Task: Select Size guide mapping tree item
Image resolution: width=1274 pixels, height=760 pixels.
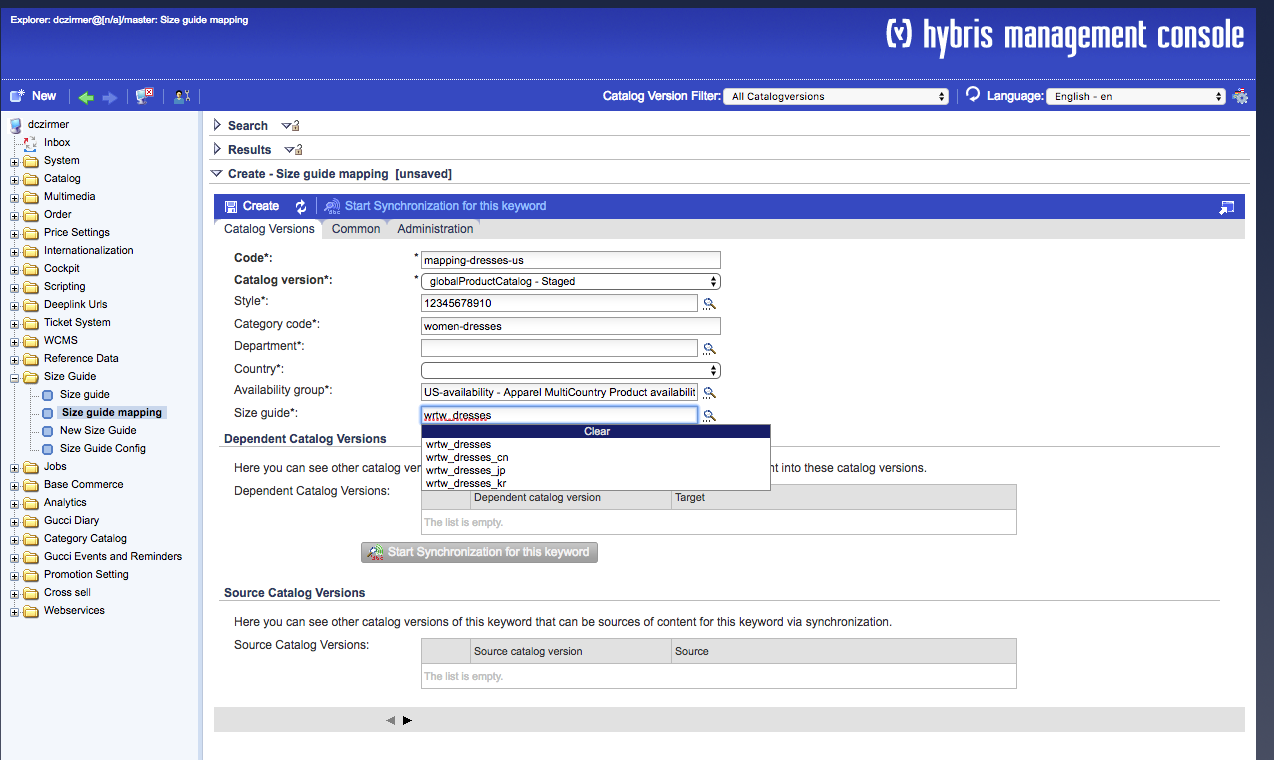Action: (x=111, y=413)
